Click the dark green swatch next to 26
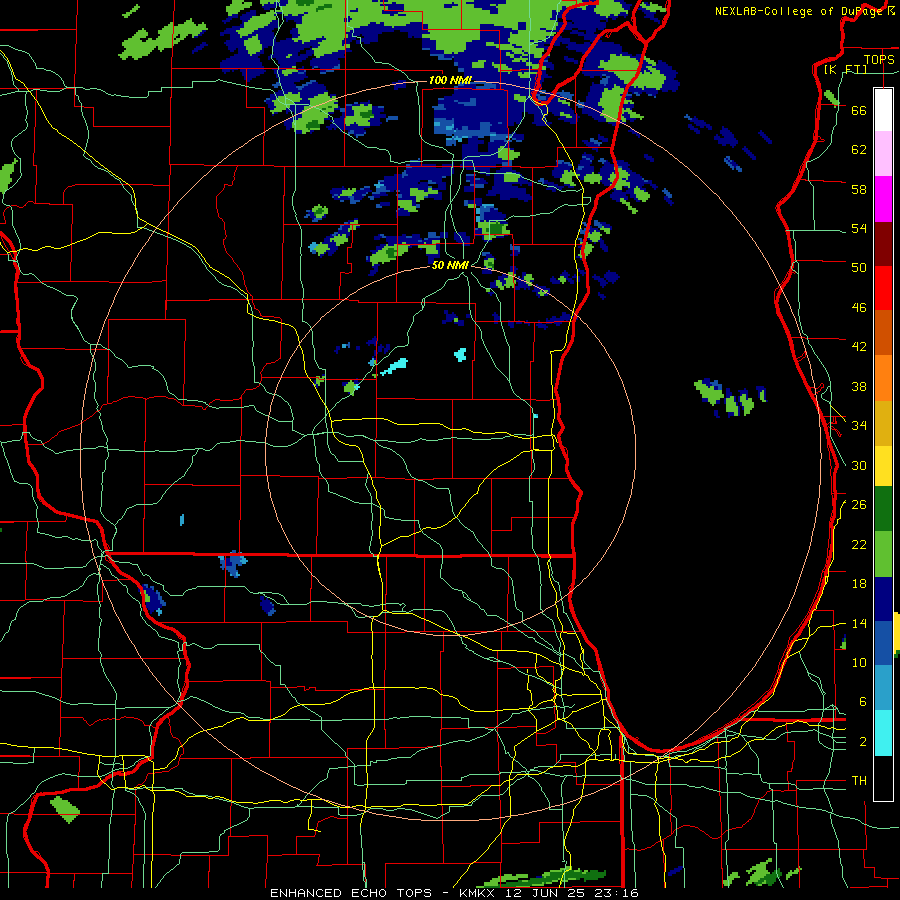900x900 pixels. (x=883, y=509)
